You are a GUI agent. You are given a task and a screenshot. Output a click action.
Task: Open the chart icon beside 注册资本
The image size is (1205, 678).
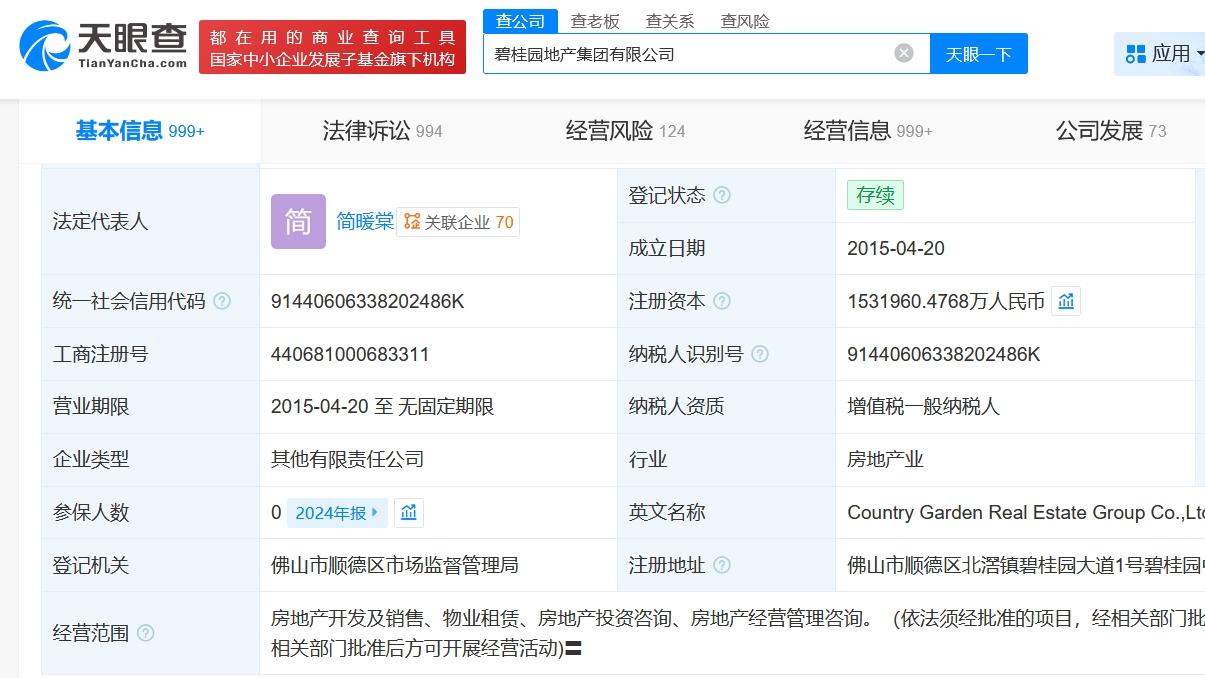pos(1066,300)
